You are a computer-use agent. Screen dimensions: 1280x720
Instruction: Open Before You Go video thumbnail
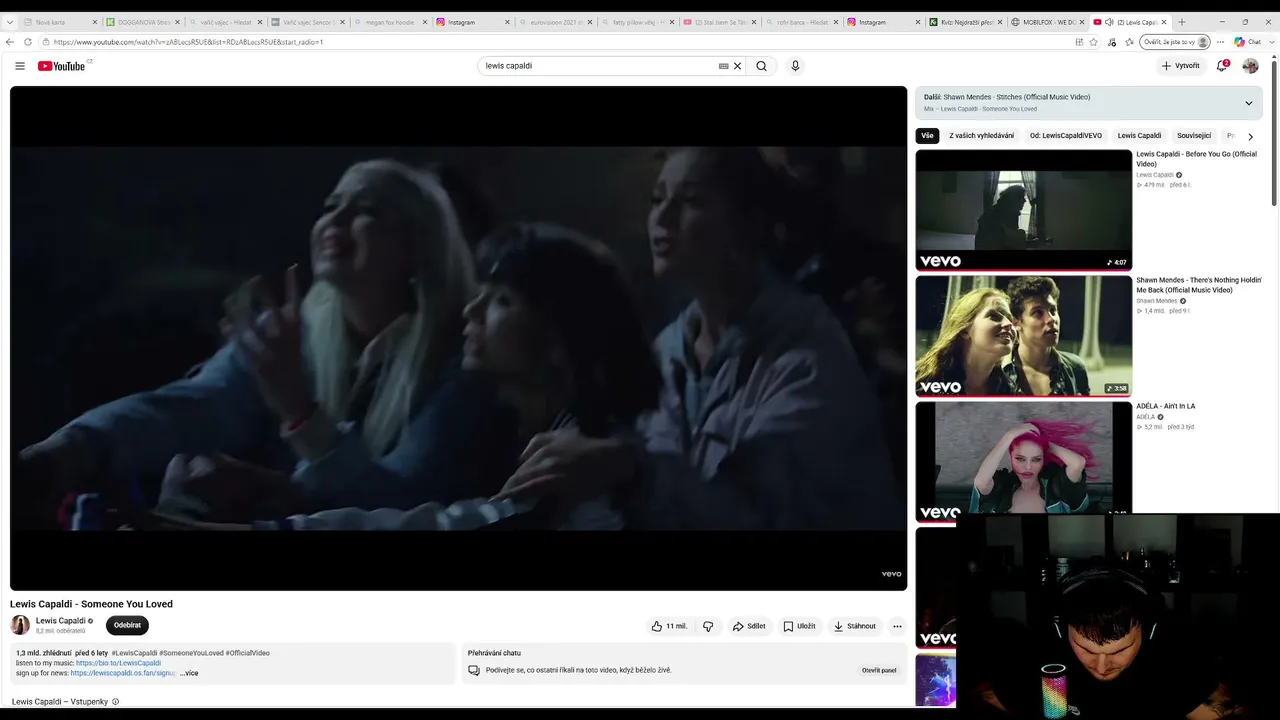pyautogui.click(x=1023, y=210)
